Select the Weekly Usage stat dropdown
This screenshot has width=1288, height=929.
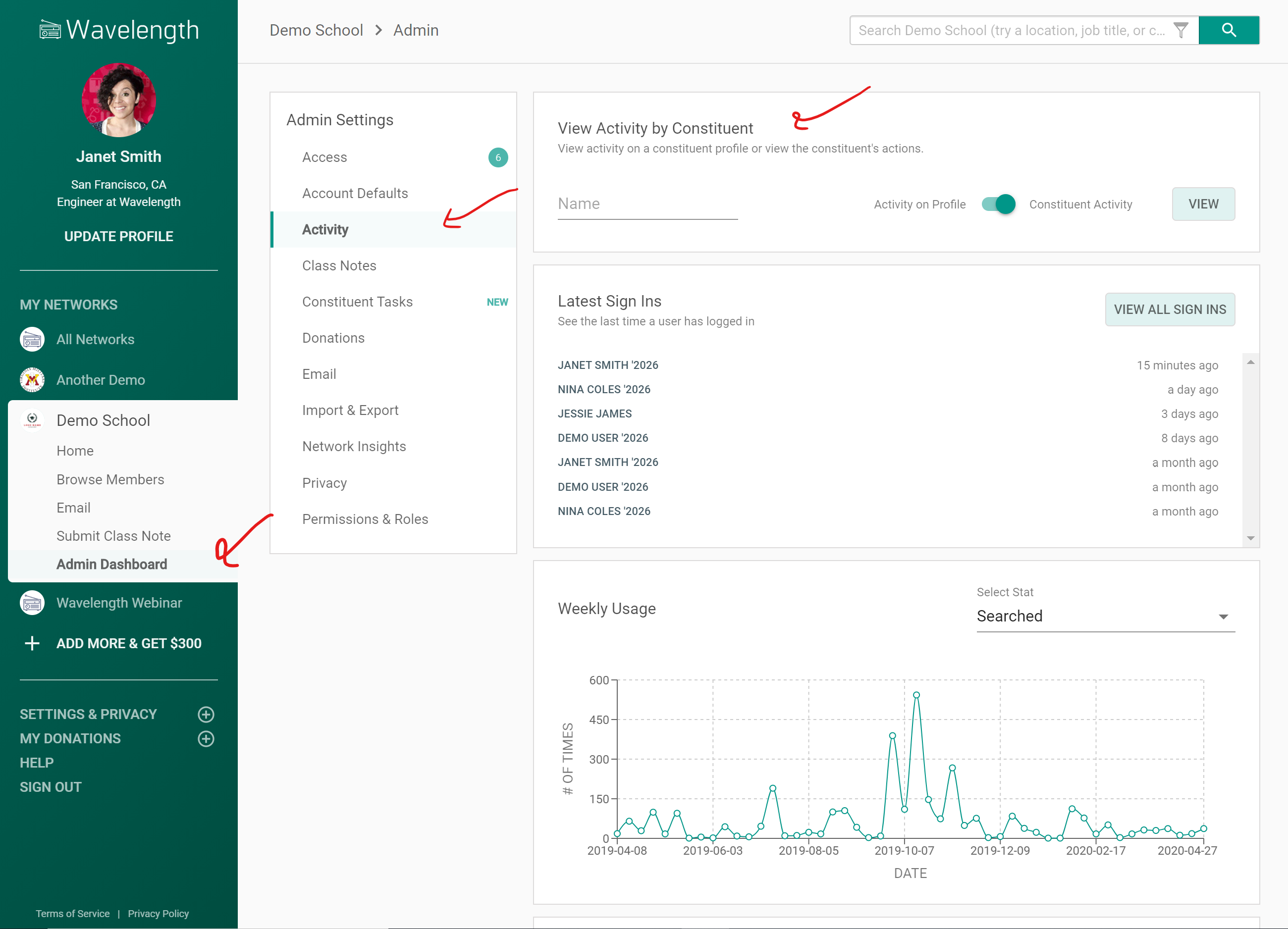pos(1100,616)
